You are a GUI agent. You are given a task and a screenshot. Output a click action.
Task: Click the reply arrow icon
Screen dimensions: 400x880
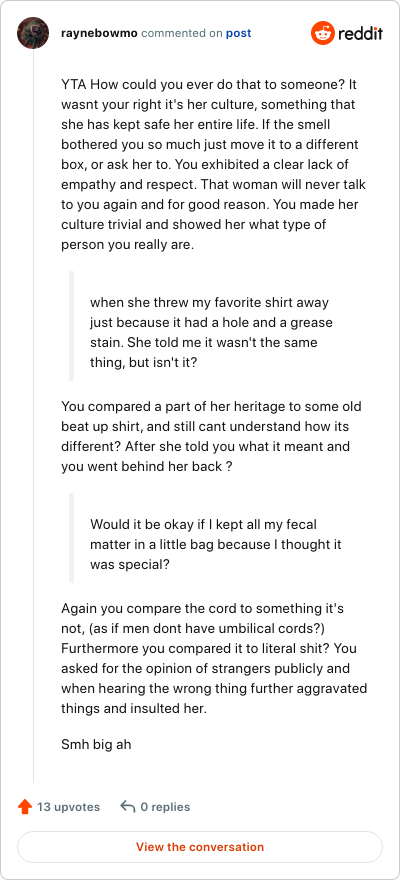(128, 807)
